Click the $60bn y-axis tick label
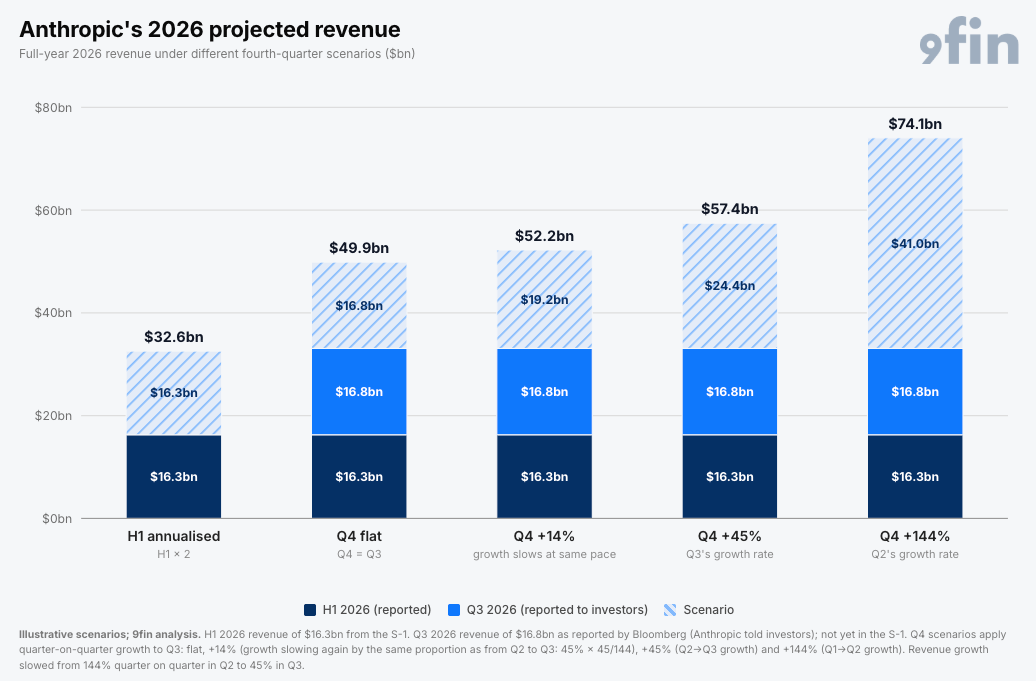Screen dimensions: 1036x681 point(54,211)
